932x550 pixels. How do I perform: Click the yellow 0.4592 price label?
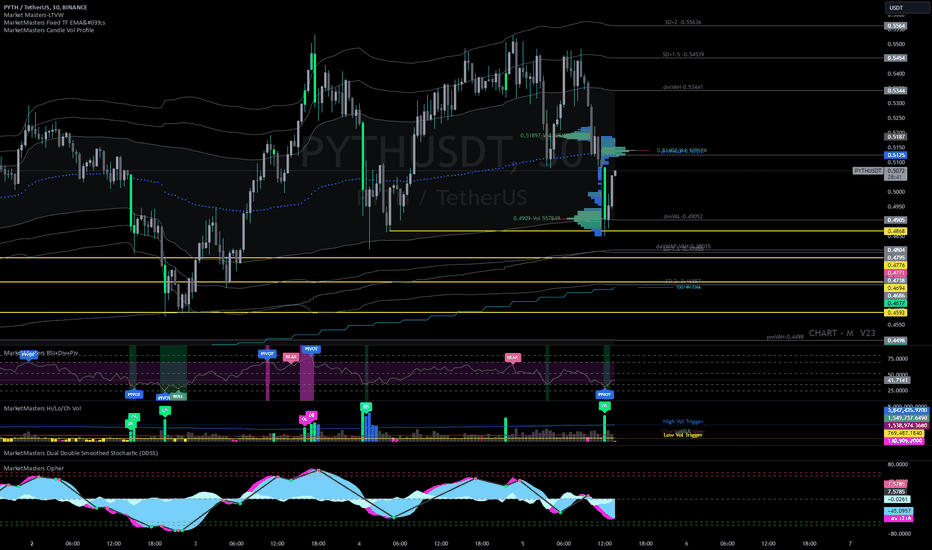tap(896, 313)
